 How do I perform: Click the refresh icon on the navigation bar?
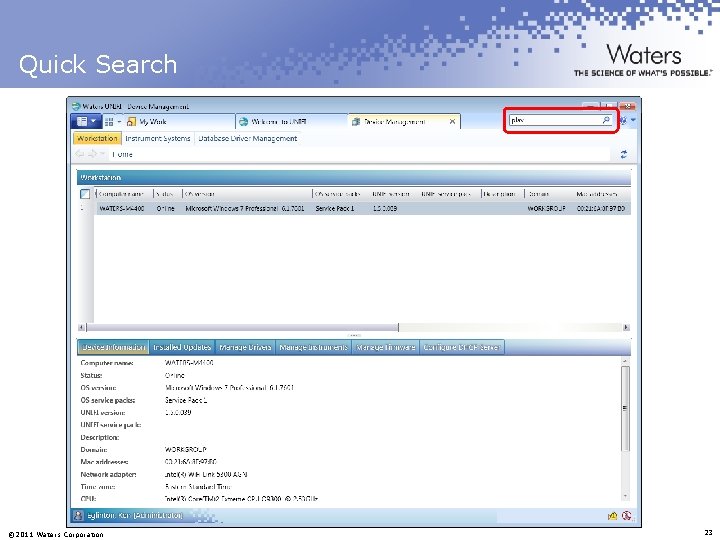pos(624,154)
